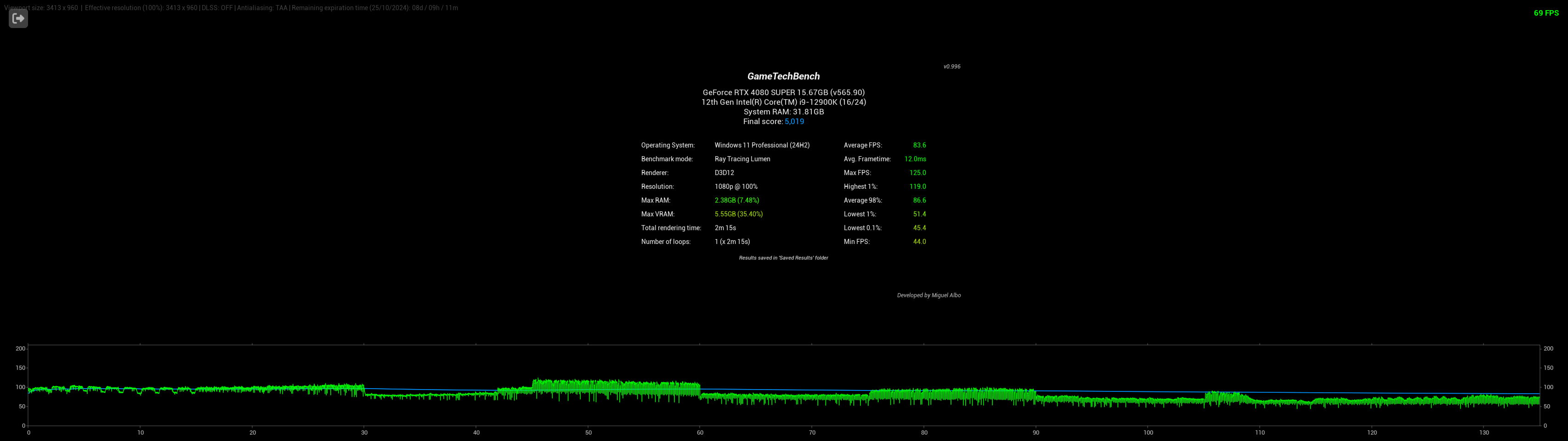The height and width of the screenshot is (441, 1568).
Task: Click the GeForce RTX 4080 SUPER line
Action: pyautogui.click(x=783, y=92)
